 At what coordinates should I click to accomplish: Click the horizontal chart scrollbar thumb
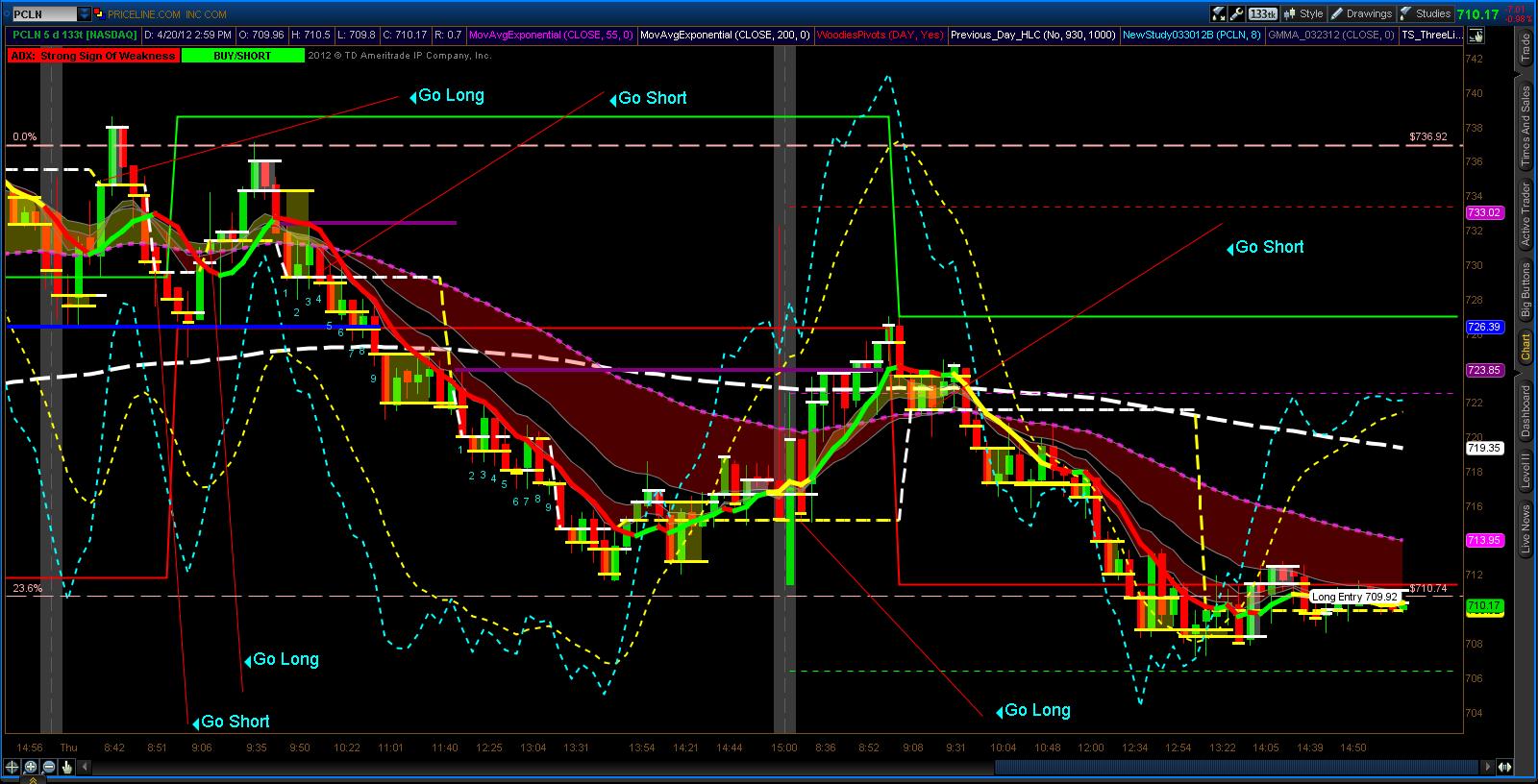pos(1237,767)
